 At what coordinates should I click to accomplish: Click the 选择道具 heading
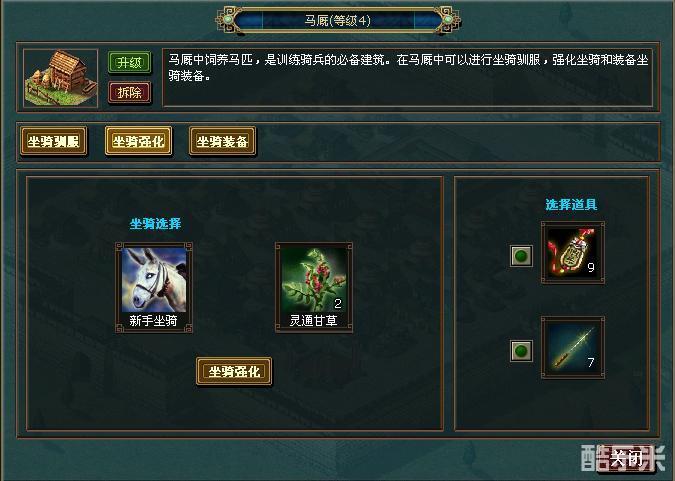pos(571,205)
